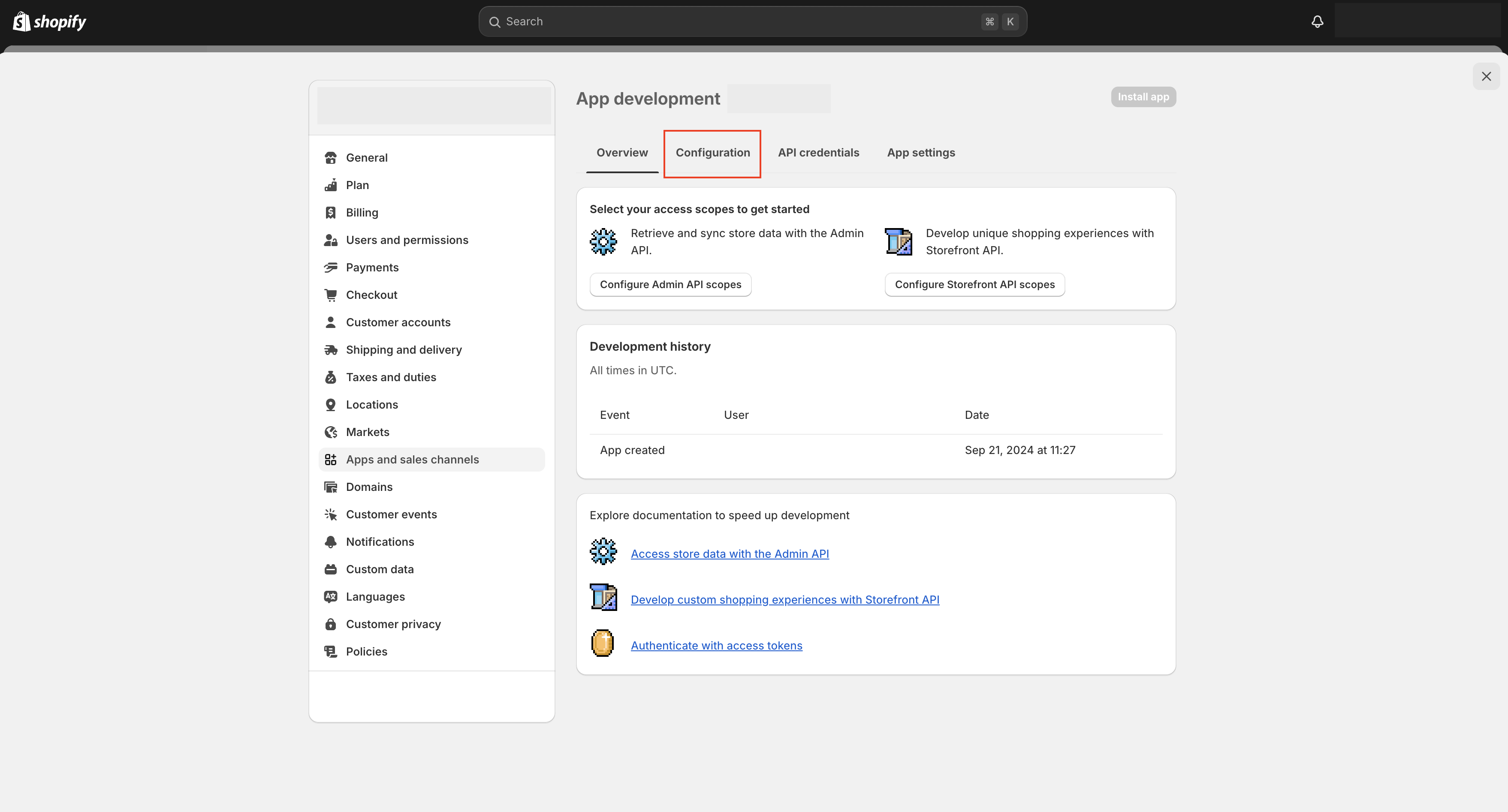Click the General store icon
Image resolution: width=1508 pixels, height=812 pixels.
(331, 158)
